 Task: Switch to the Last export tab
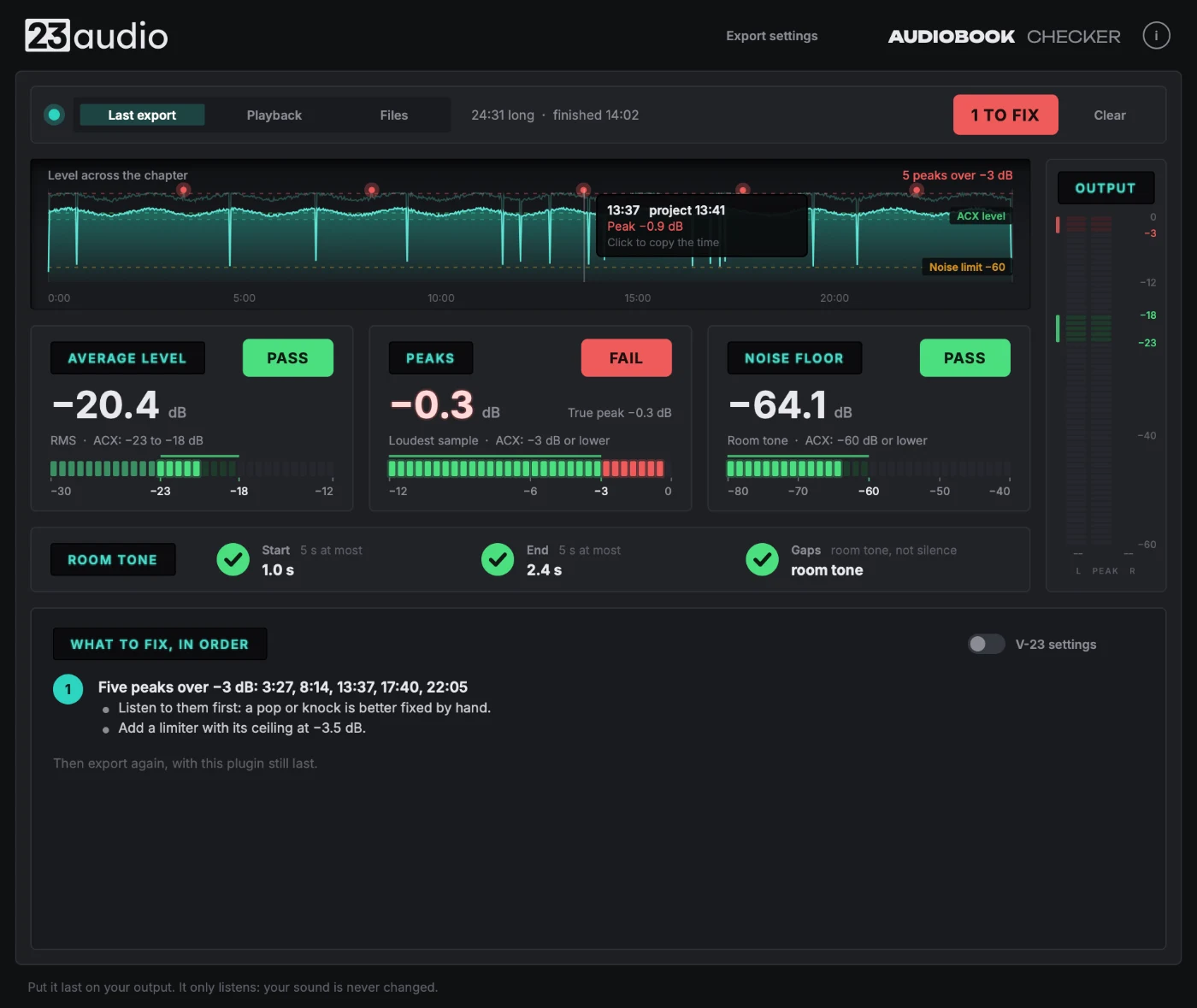[142, 115]
